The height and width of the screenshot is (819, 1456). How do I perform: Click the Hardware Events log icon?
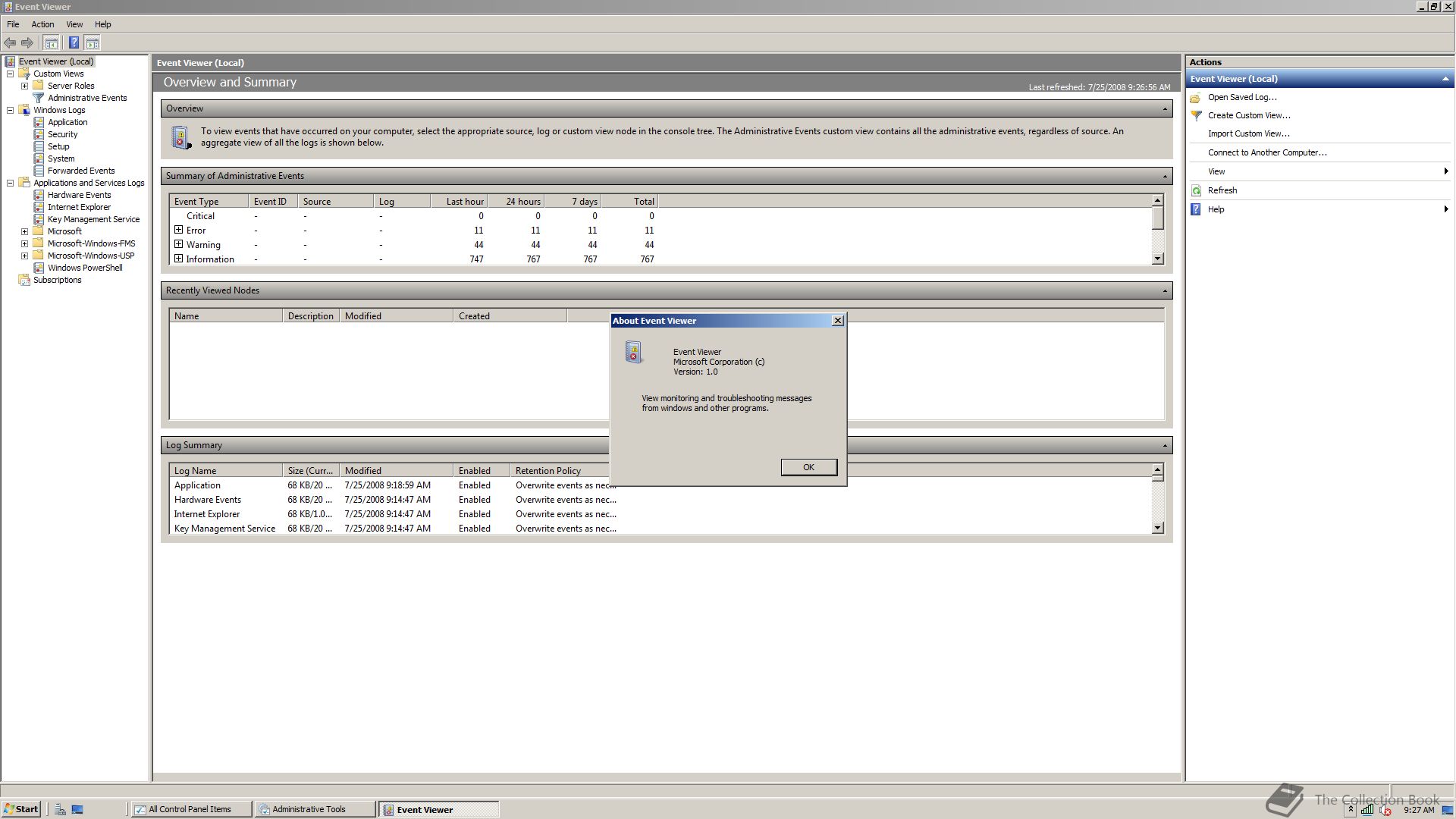tap(39, 195)
